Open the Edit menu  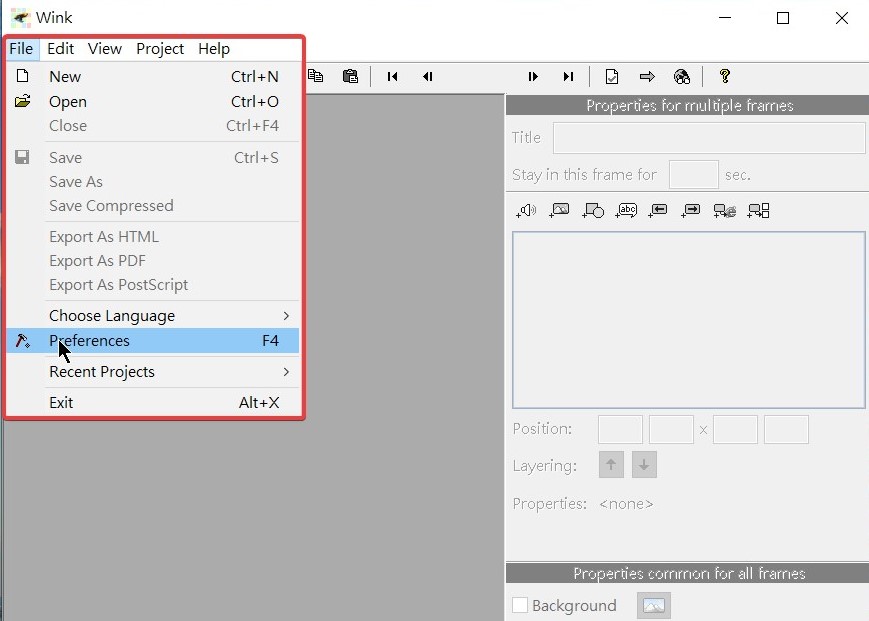tap(60, 49)
